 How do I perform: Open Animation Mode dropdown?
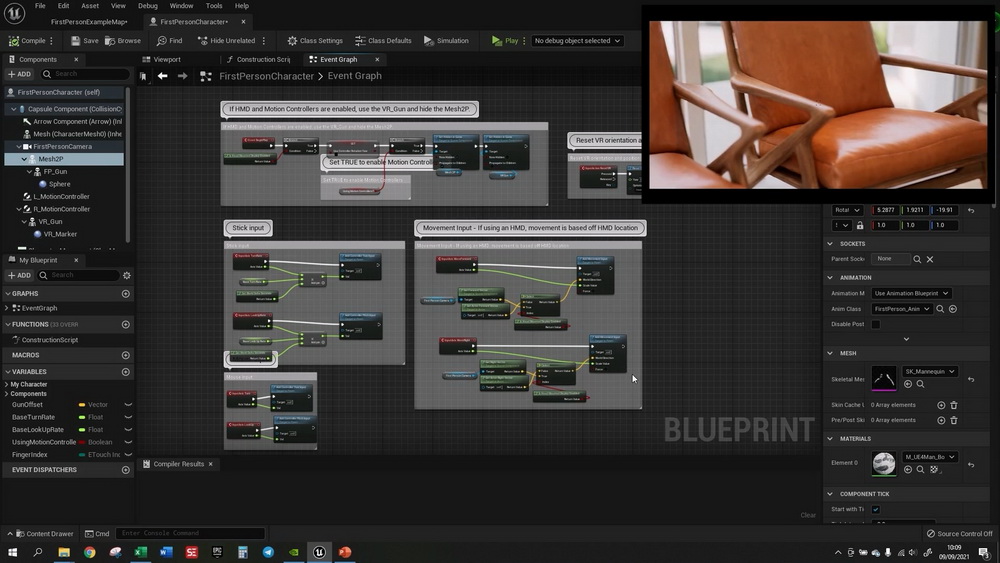(911, 293)
